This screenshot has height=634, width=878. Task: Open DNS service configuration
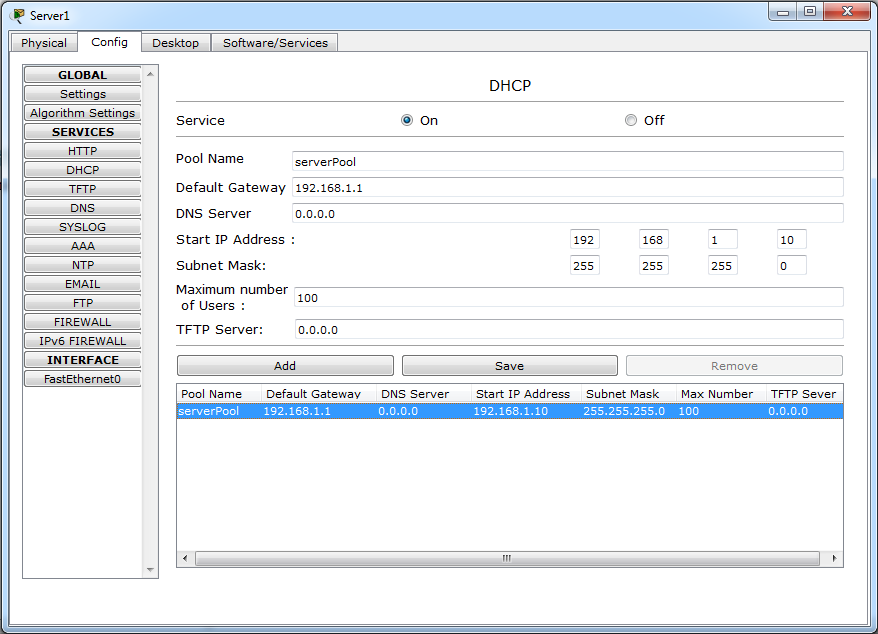click(x=82, y=207)
